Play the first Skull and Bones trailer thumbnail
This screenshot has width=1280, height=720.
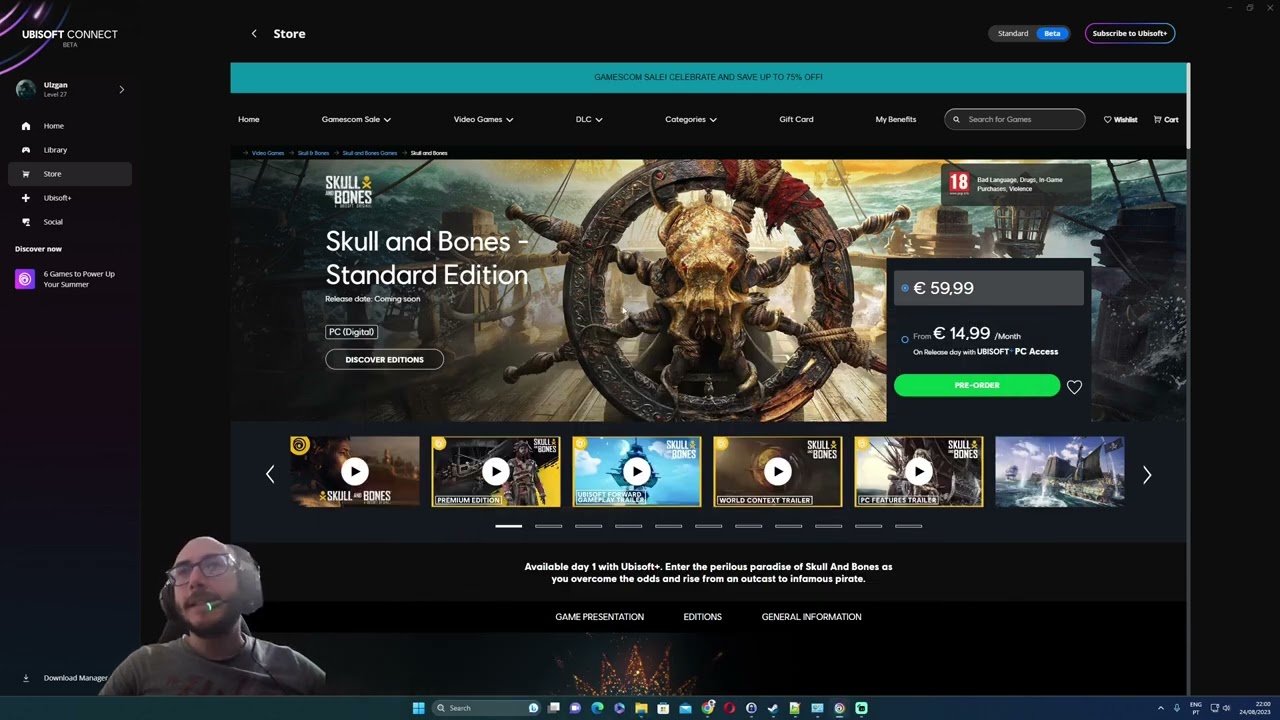354,471
